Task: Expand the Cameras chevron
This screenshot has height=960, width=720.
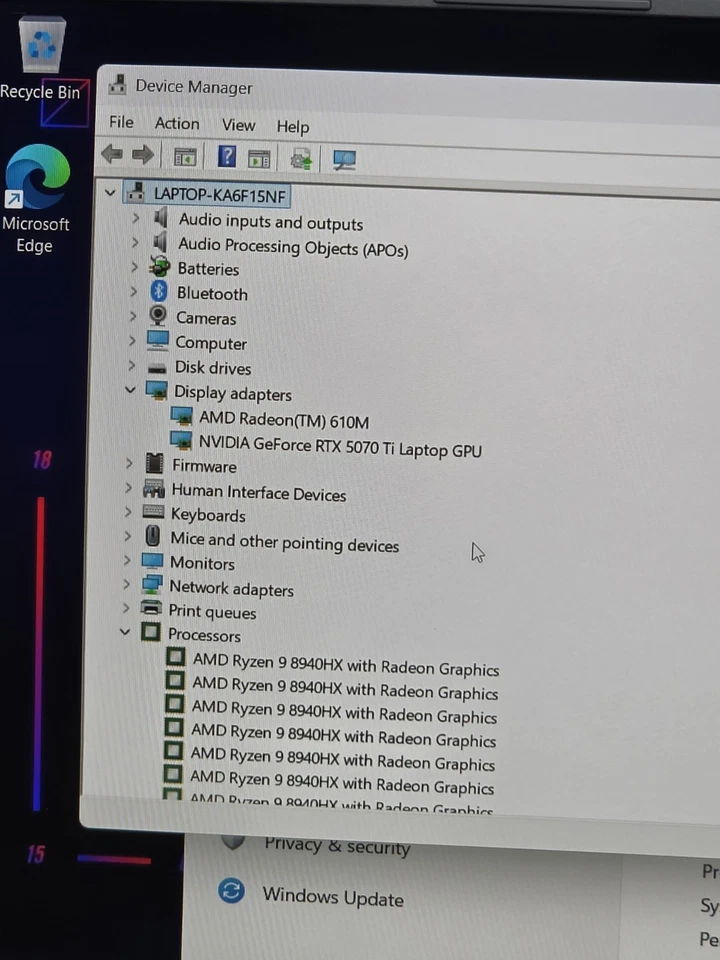Action: (x=133, y=316)
